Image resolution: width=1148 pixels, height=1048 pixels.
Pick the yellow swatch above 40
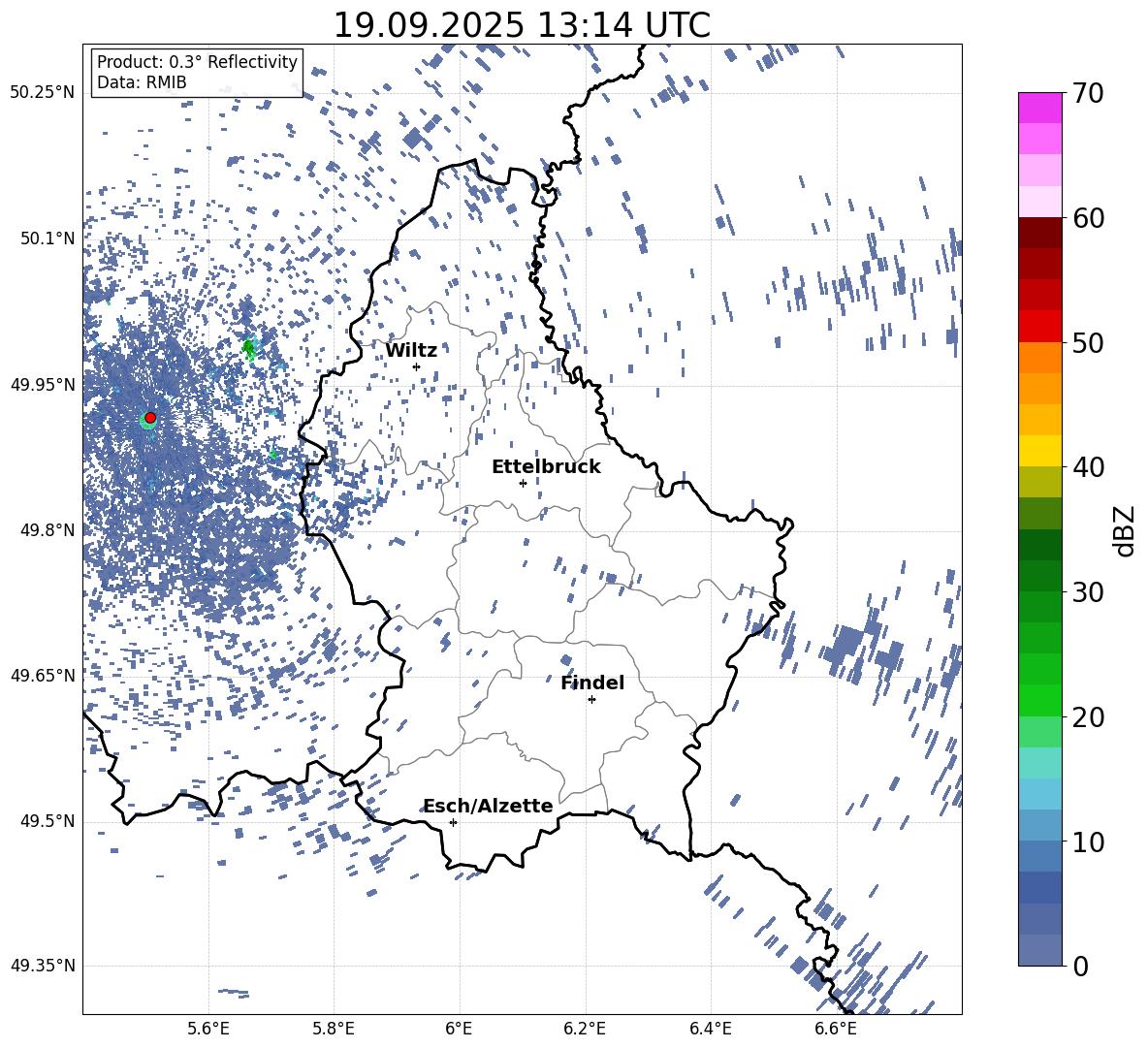click(x=1039, y=451)
